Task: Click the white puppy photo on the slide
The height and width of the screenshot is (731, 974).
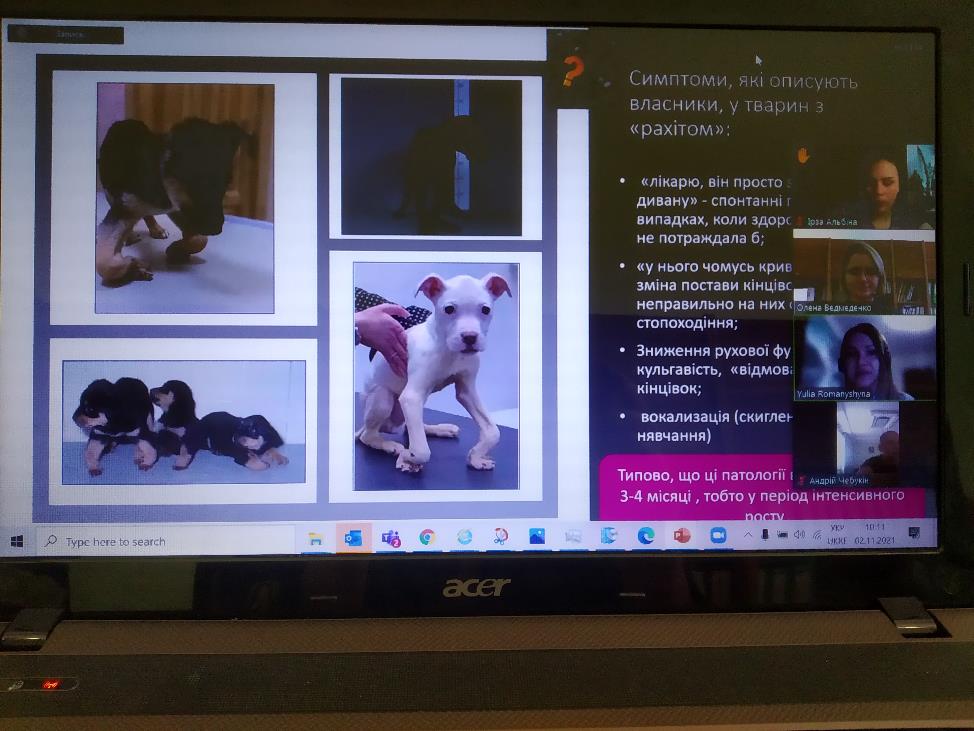Action: [x=436, y=376]
